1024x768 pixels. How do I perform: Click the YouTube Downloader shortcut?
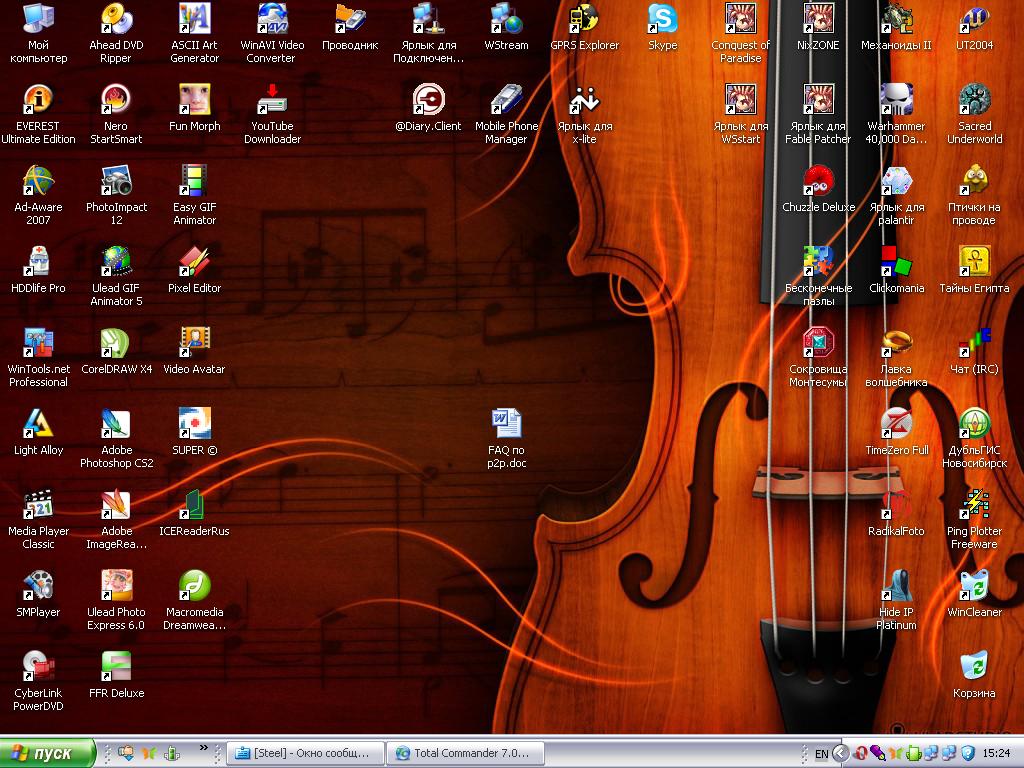click(272, 100)
